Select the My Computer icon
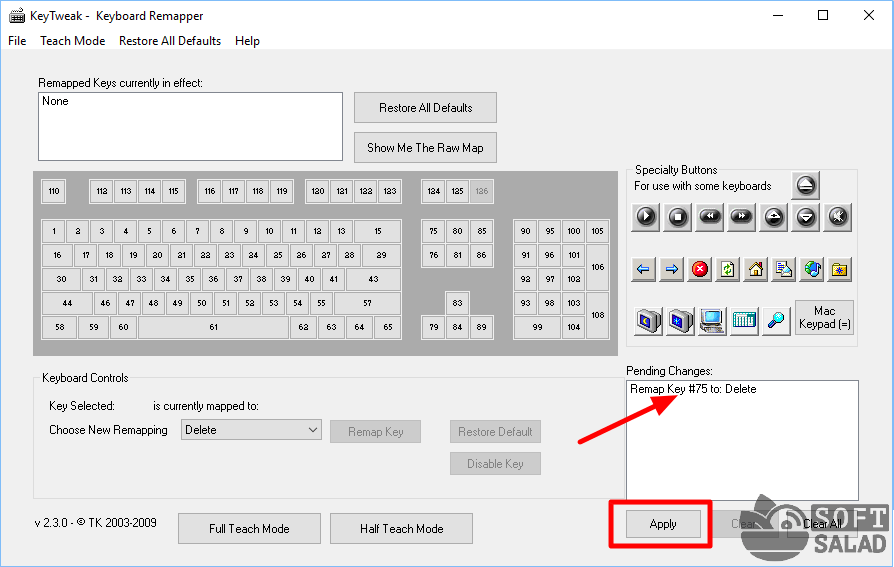 pyautogui.click(x=712, y=320)
